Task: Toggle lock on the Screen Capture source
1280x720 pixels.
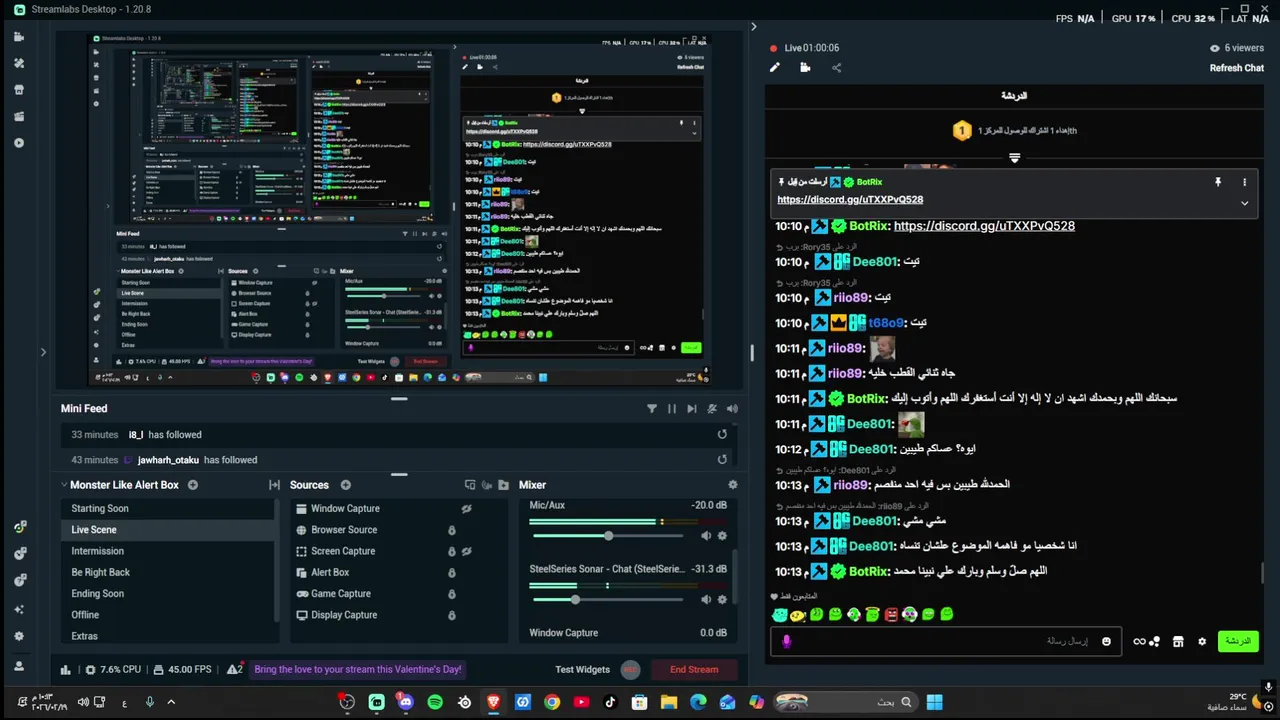Action: point(451,551)
